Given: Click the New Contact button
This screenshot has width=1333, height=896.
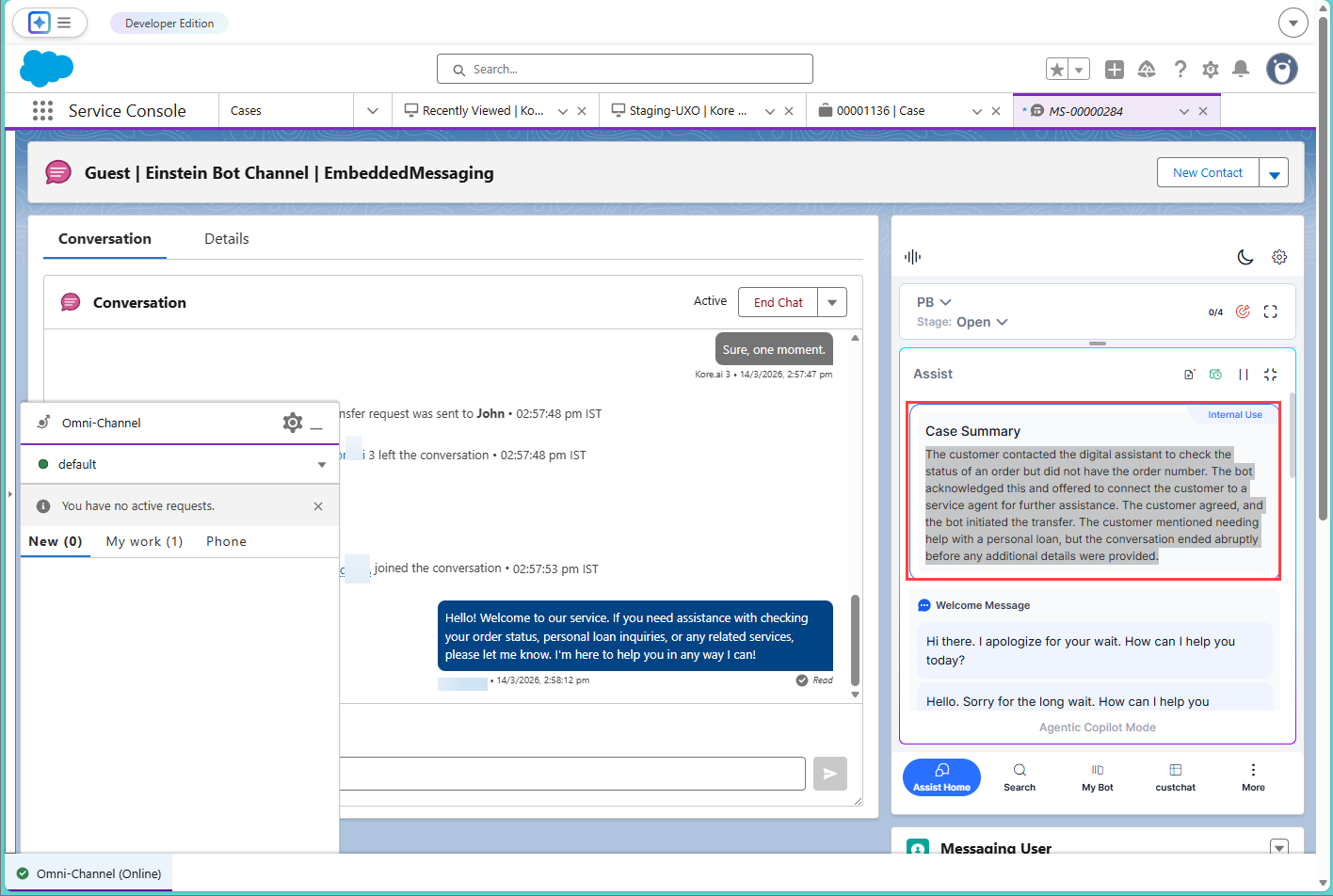Looking at the screenshot, I should [1208, 173].
